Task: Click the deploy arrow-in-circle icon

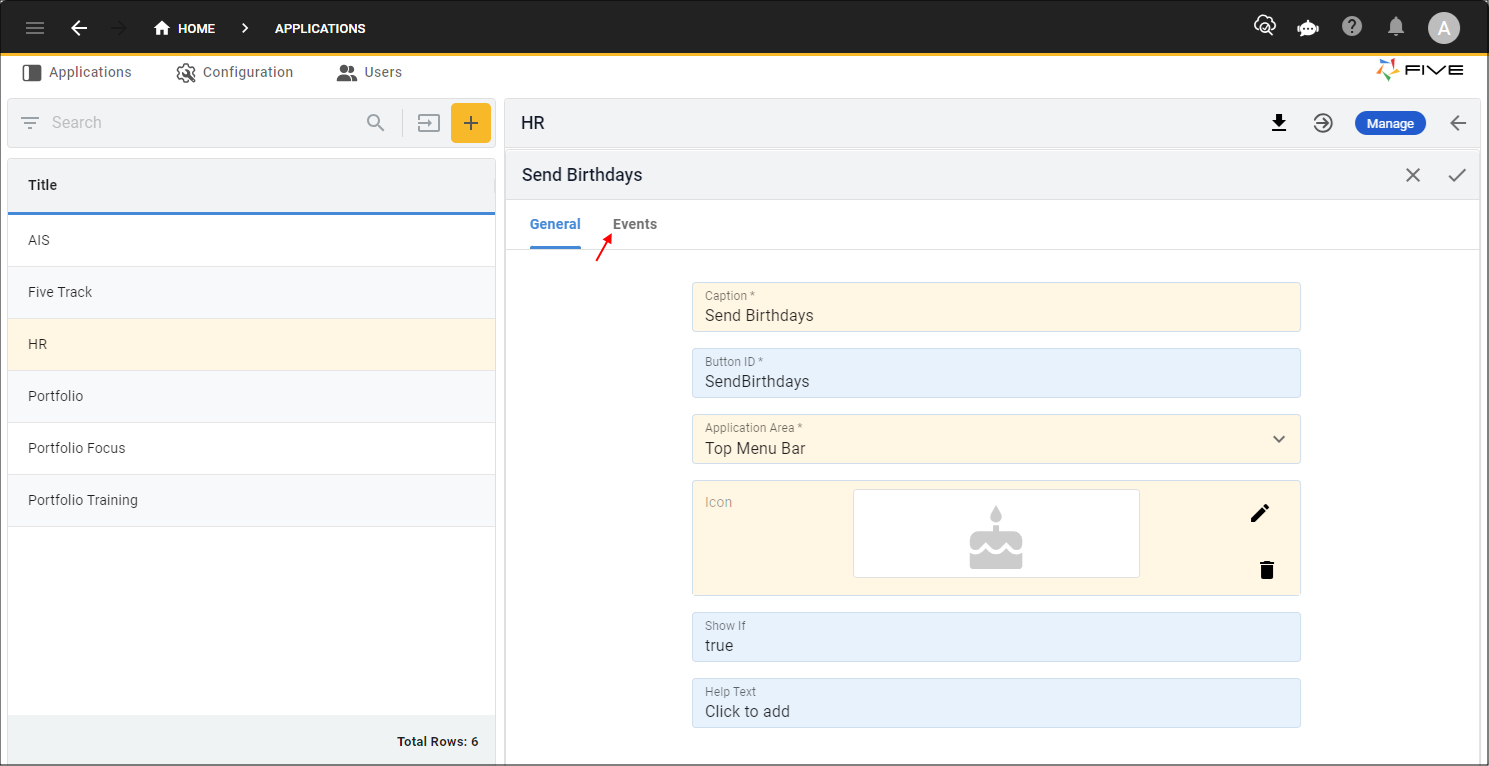Action: (x=1323, y=123)
